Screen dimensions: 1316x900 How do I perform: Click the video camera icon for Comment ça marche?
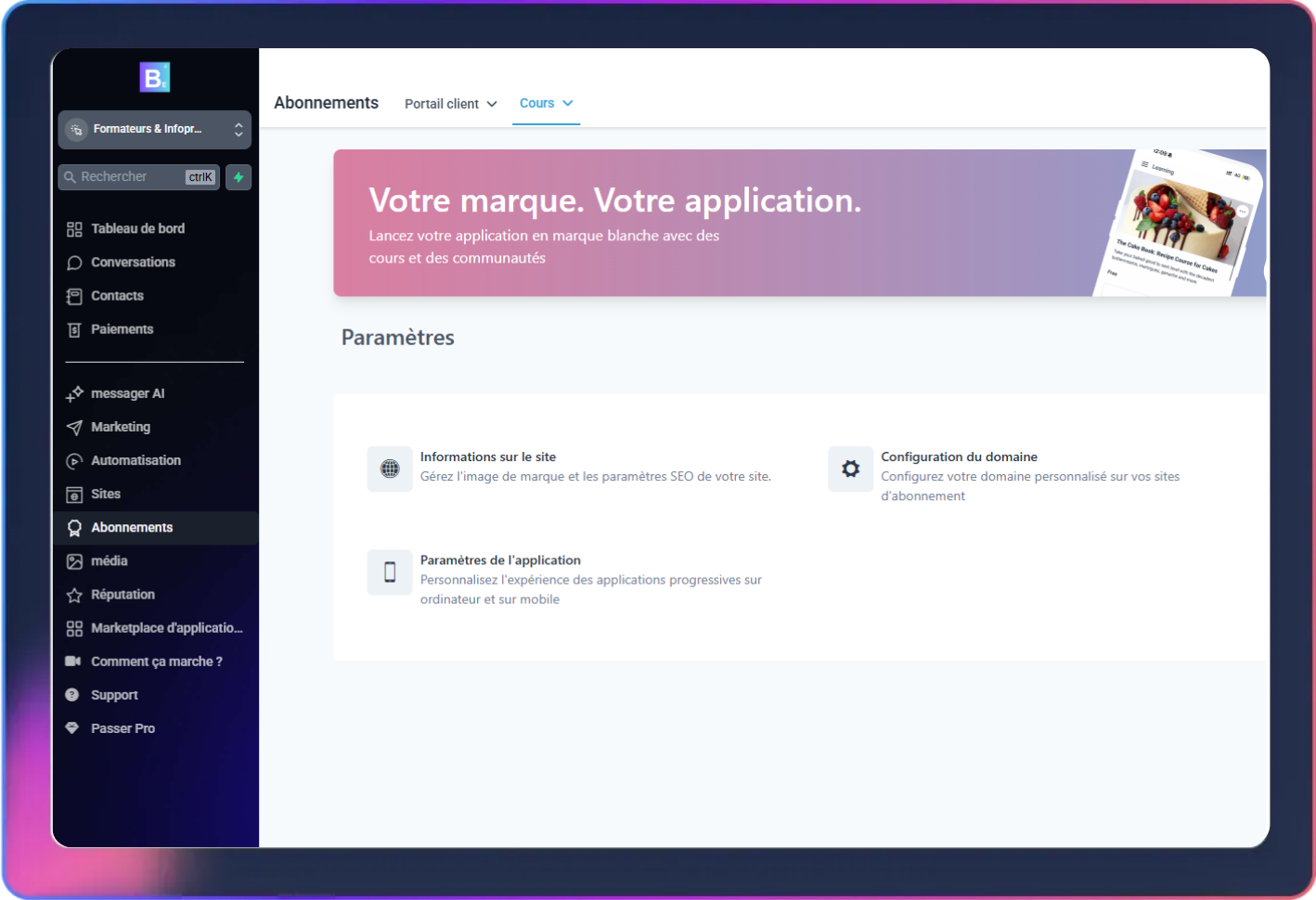point(73,662)
